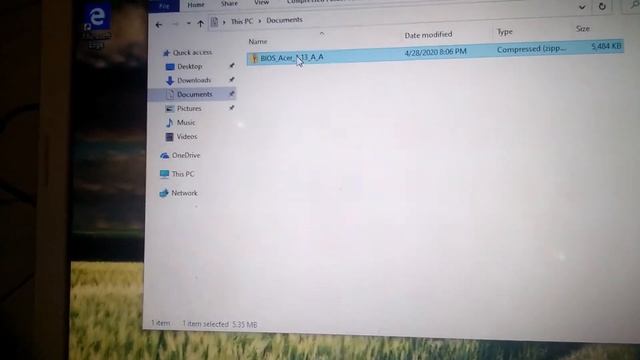Click the pin icon next to Downloads
Image resolution: width=640 pixels, height=360 pixels.
pyautogui.click(x=232, y=80)
